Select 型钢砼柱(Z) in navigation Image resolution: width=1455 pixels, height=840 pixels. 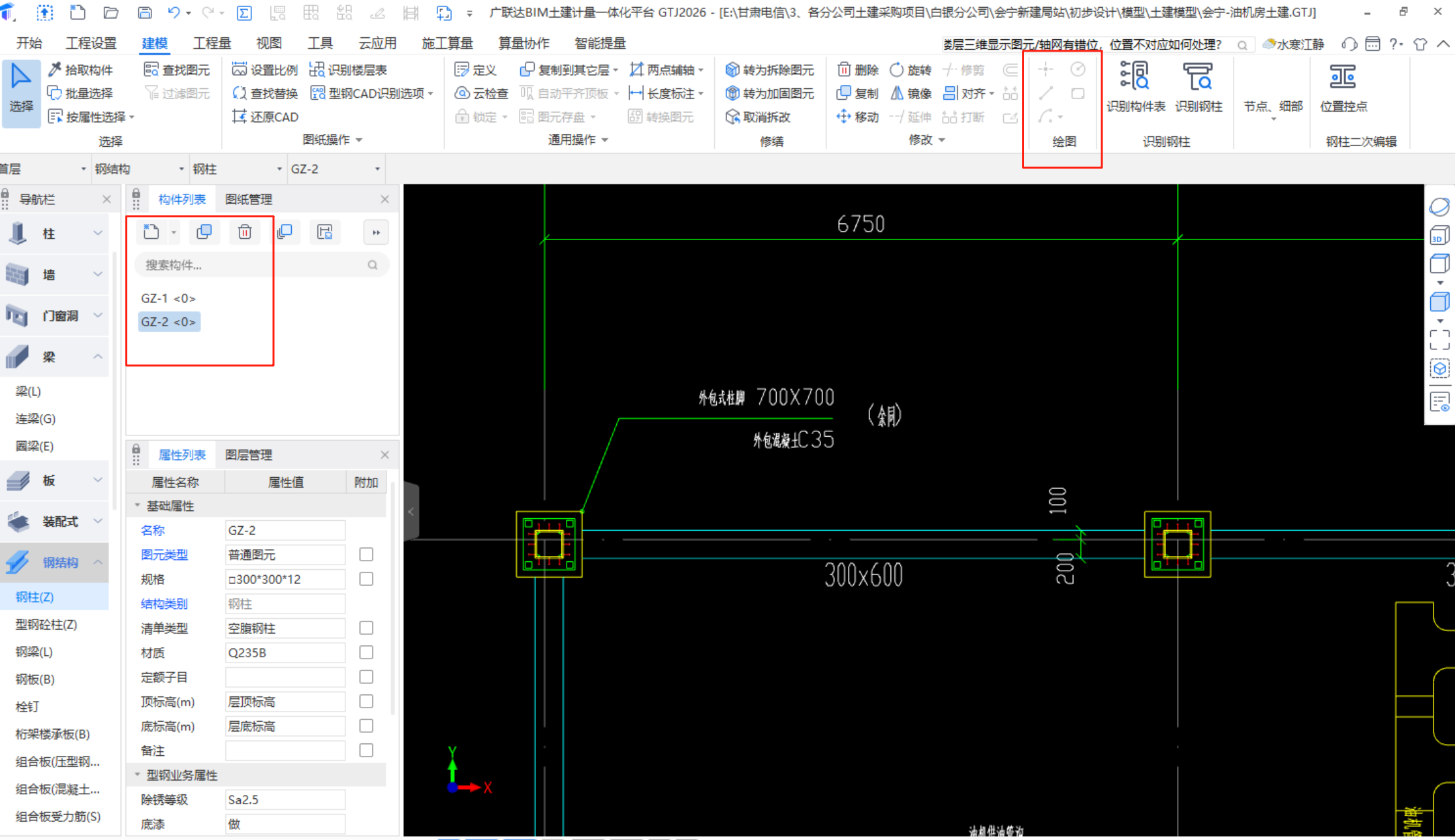coord(46,625)
